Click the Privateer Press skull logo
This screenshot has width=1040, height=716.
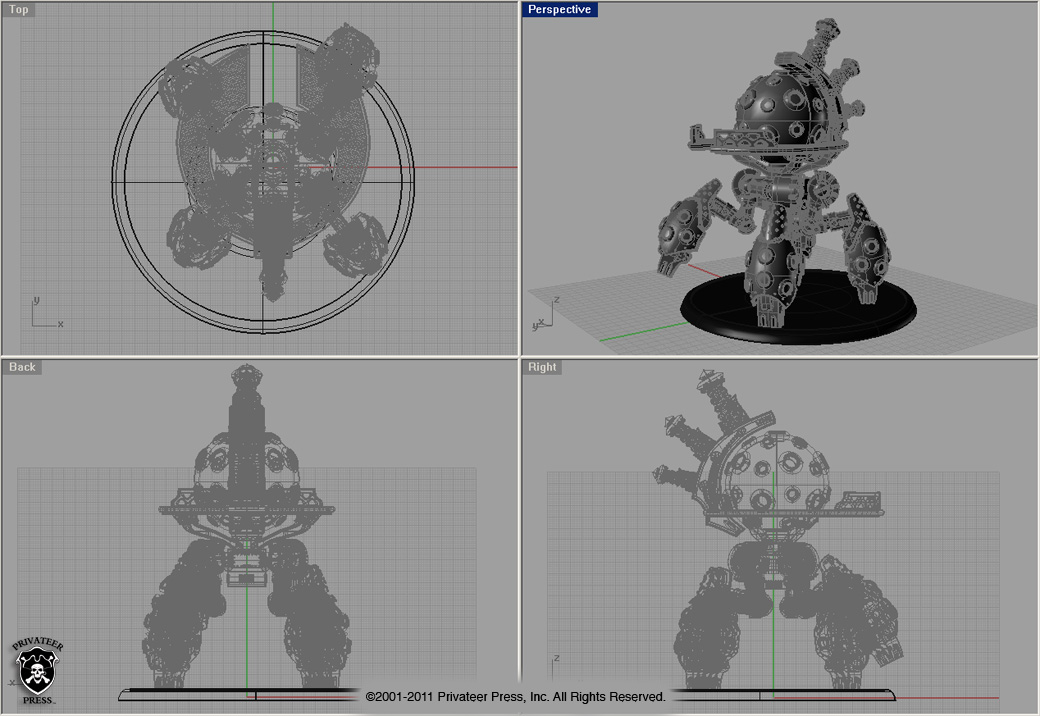[x=37, y=672]
